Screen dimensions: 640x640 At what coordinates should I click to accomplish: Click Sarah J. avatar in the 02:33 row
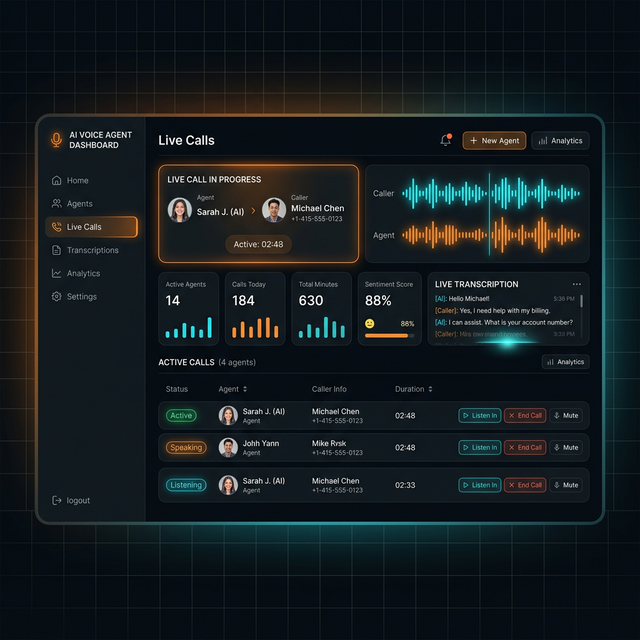pos(228,485)
